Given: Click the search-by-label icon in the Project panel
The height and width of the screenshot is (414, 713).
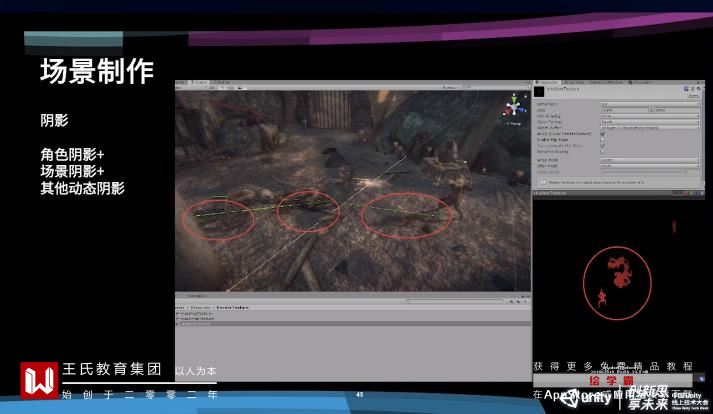Looking at the screenshot, I should coord(518,302).
